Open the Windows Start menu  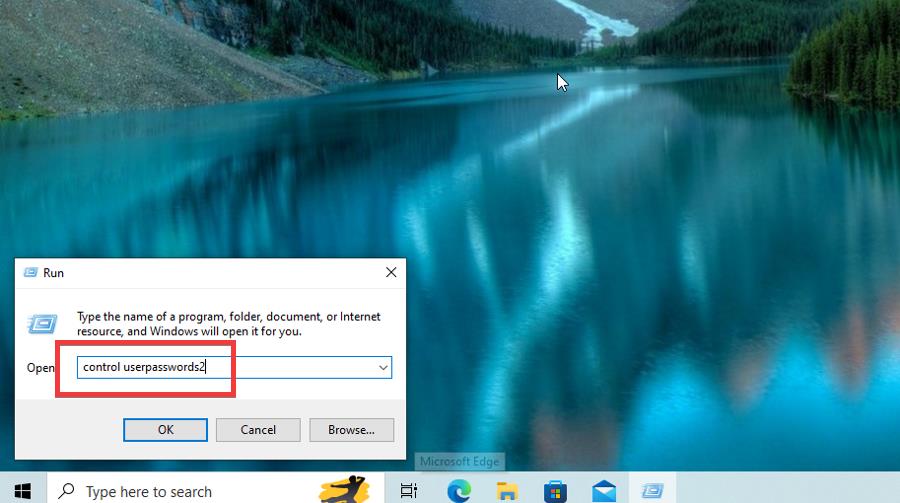tap(23, 490)
